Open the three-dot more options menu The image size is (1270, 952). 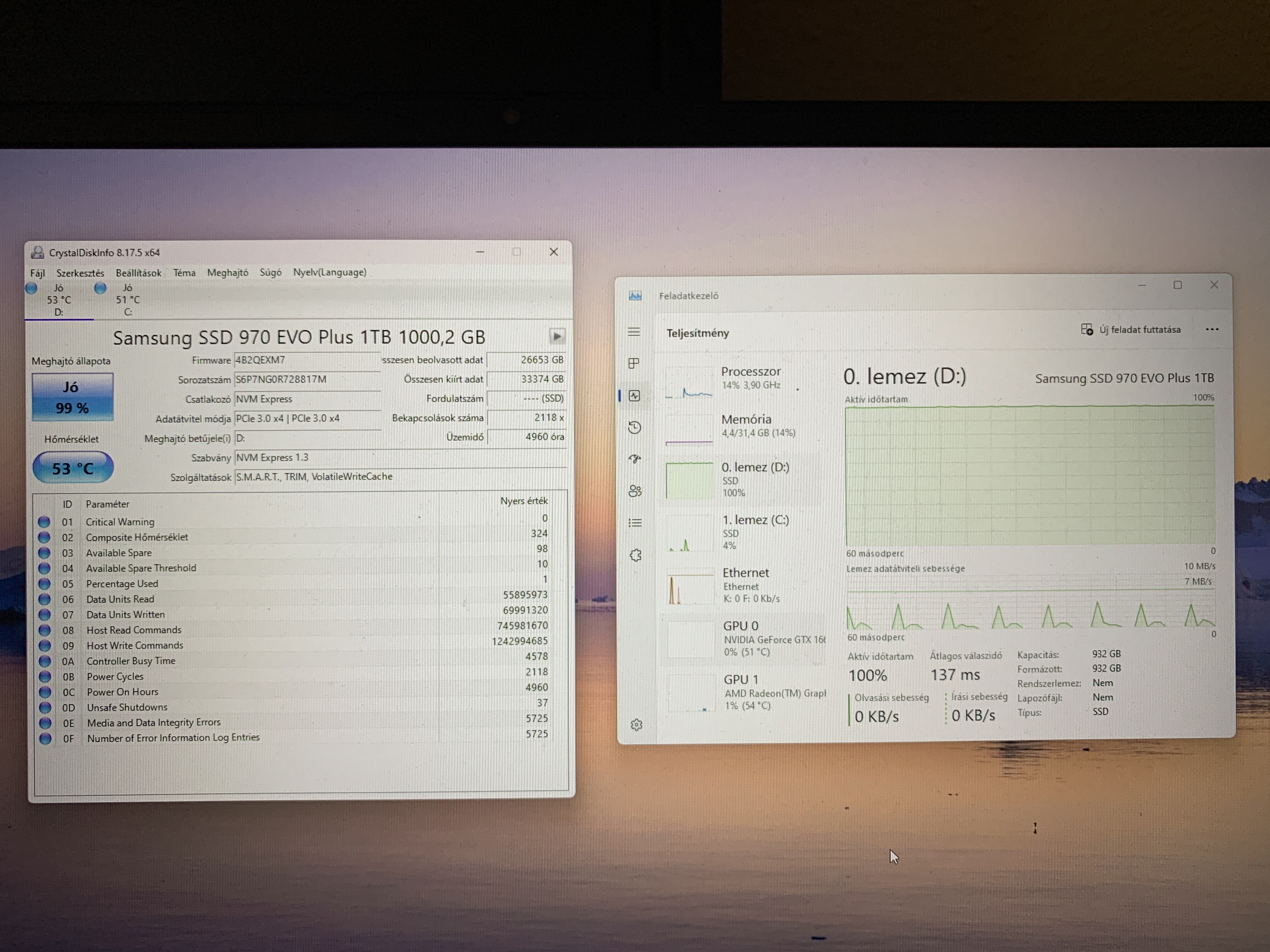click(x=1212, y=329)
